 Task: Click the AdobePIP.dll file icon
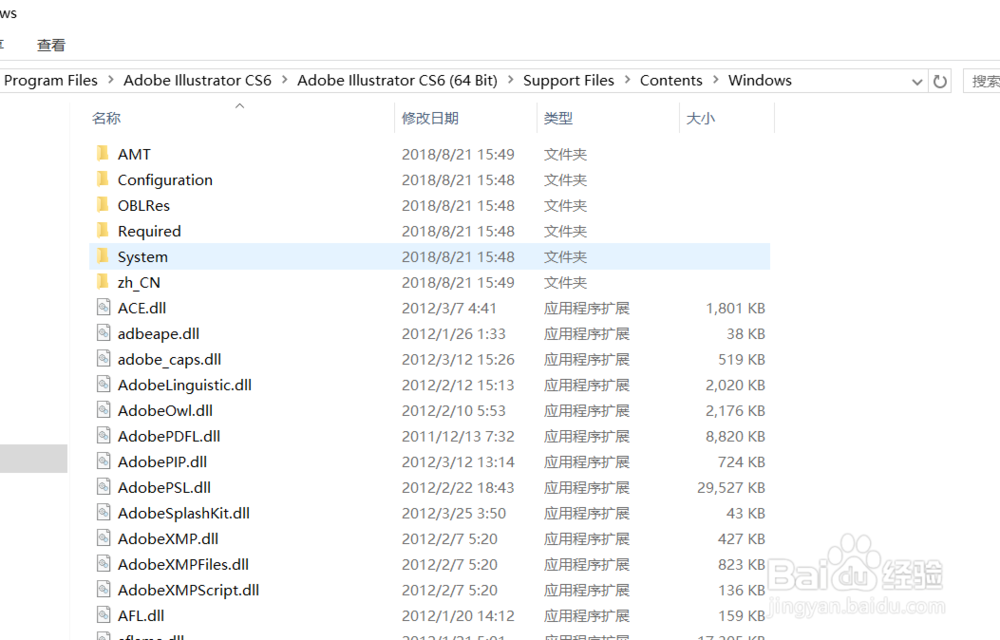(103, 461)
